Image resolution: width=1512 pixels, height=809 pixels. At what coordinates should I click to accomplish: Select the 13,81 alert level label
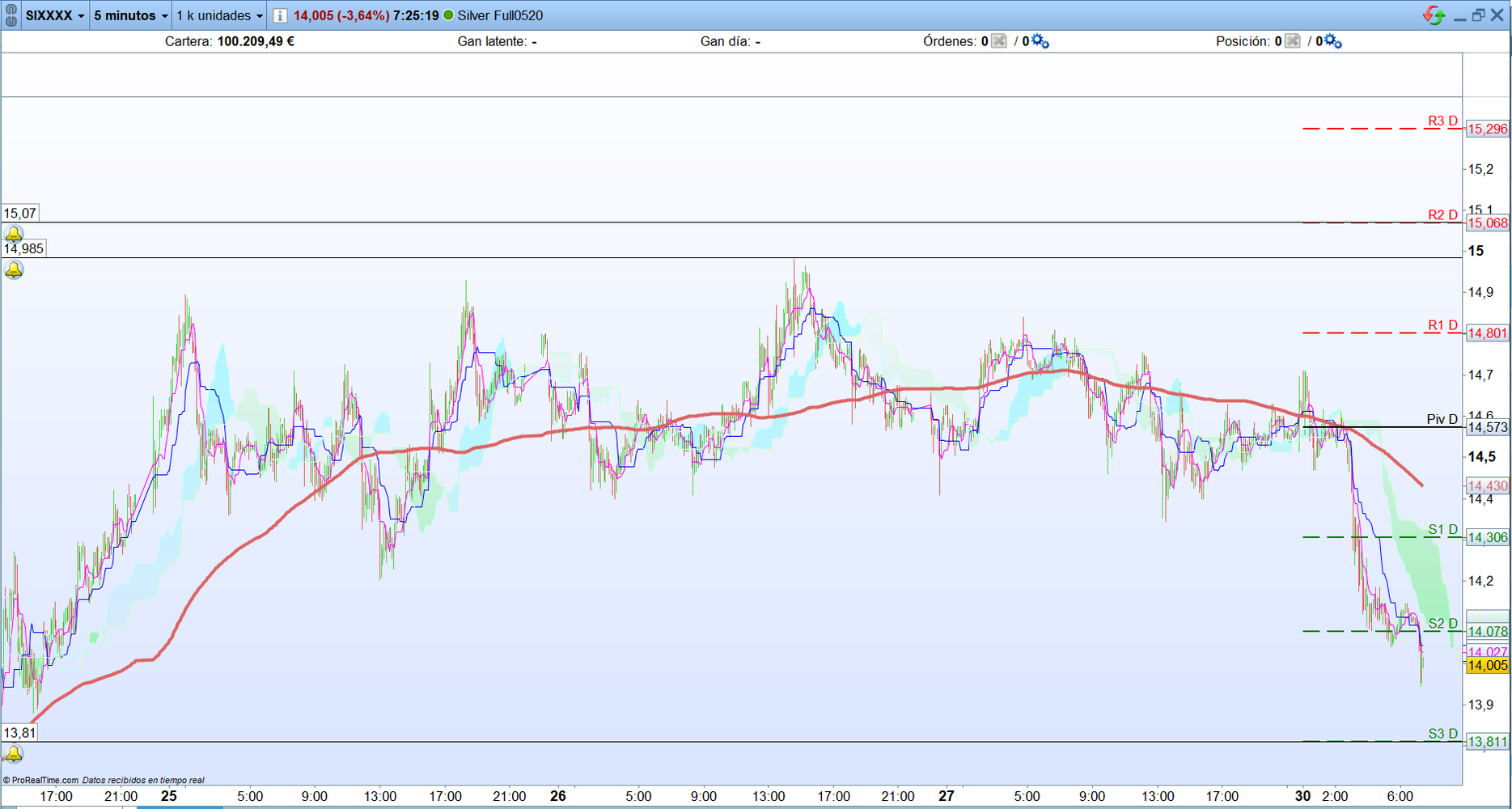[x=20, y=733]
